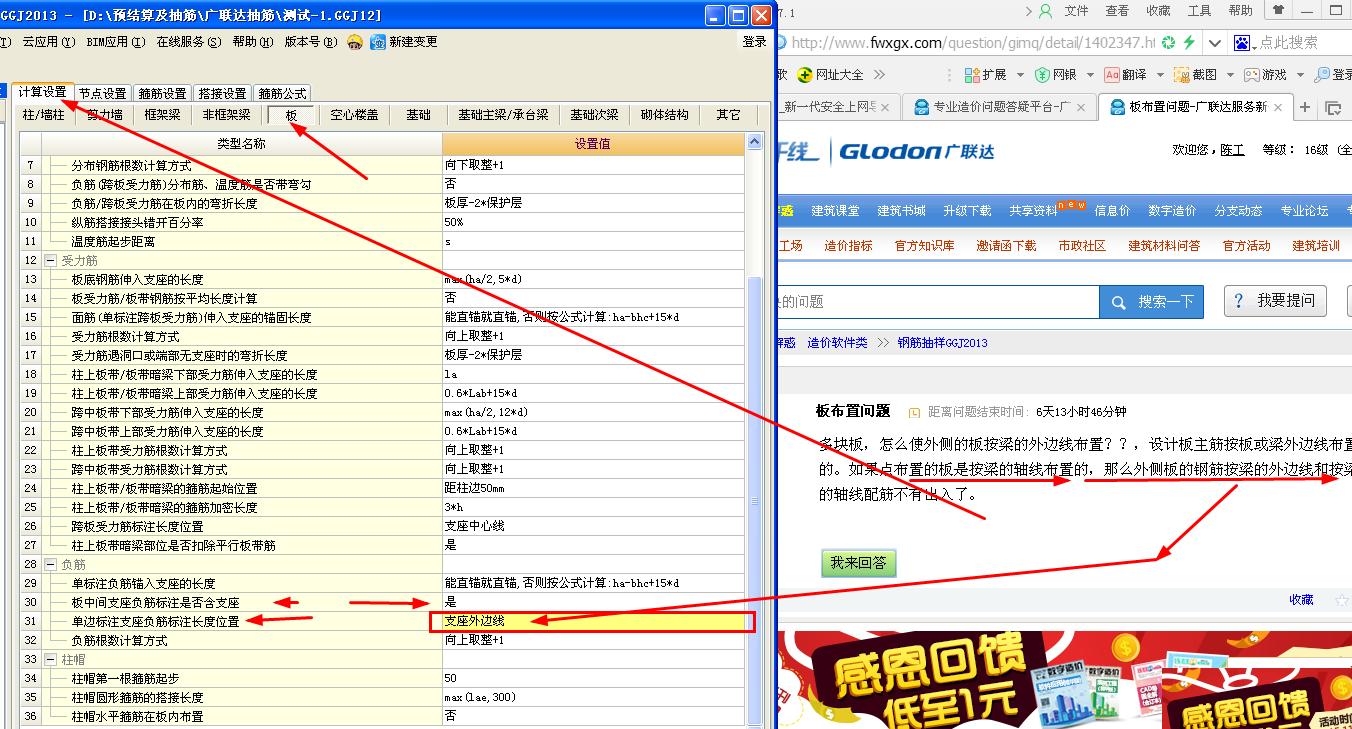This screenshot has height=729, width=1352.
Task: Click the Baidu paw search engine icon
Action: (1242, 43)
